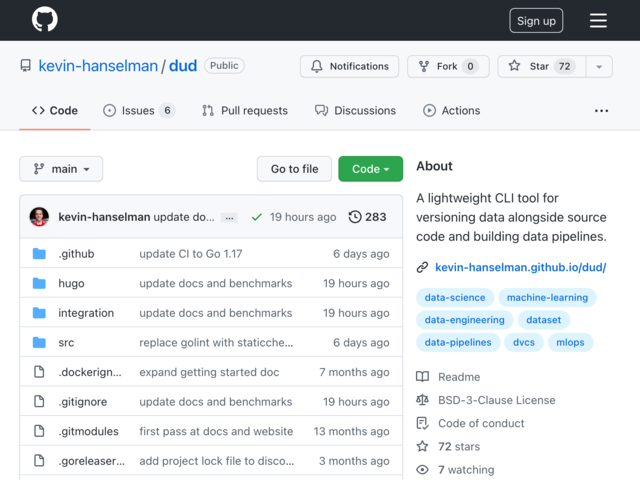Screen dimensions: 640x480
Task: Select the mlops topic tag
Action: pos(570,342)
